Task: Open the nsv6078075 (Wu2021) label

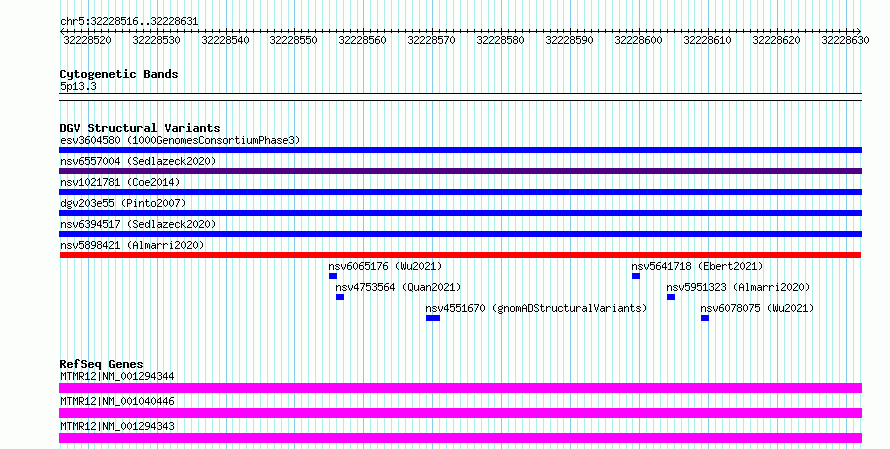Action: 757,308
